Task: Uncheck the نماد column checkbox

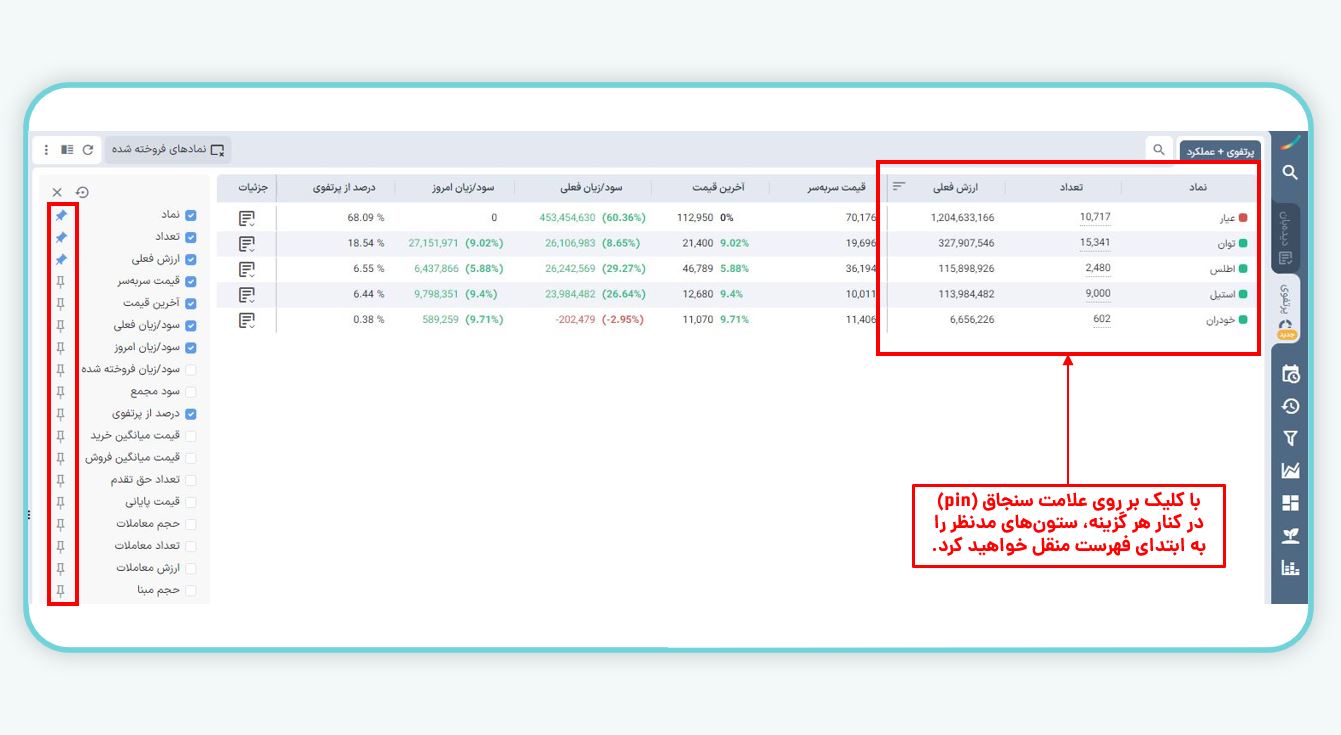Action: (191, 215)
